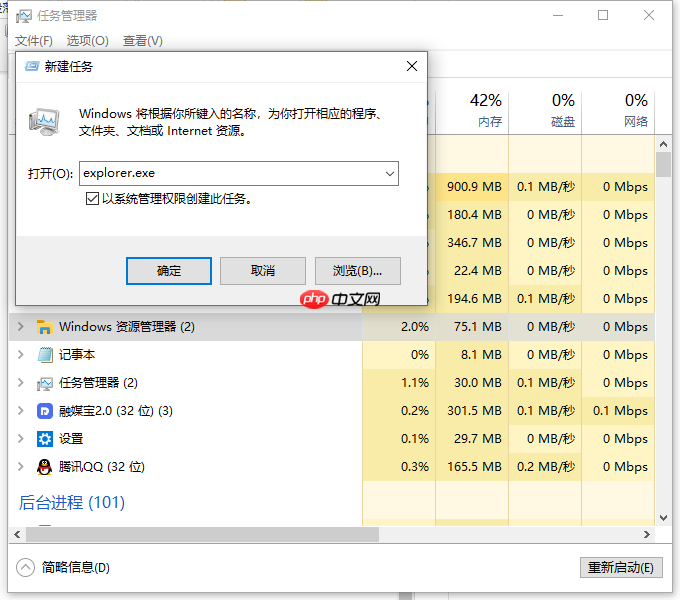
Task: Confirm with the 确定 button
Action: click(169, 271)
